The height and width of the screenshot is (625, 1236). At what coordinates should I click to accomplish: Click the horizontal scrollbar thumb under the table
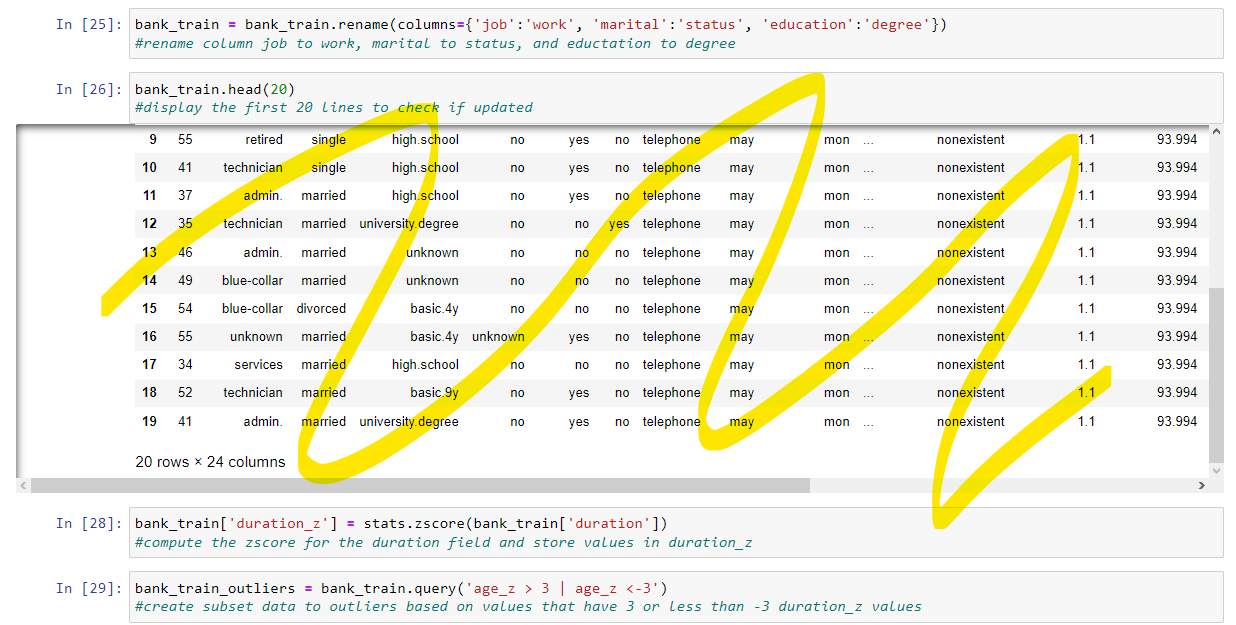[x=420, y=486]
